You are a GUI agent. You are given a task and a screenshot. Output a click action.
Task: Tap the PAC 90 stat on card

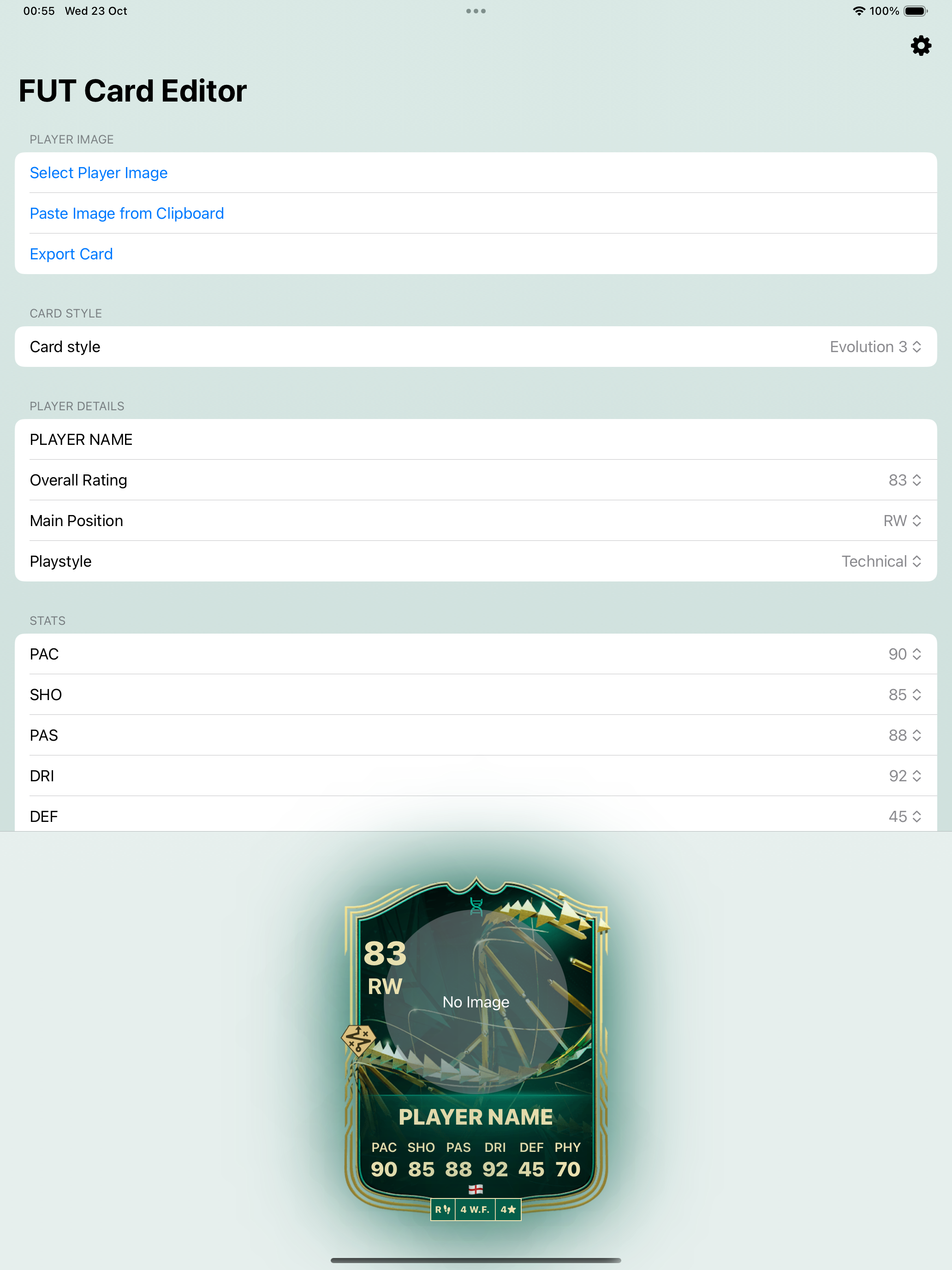point(384,1160)
